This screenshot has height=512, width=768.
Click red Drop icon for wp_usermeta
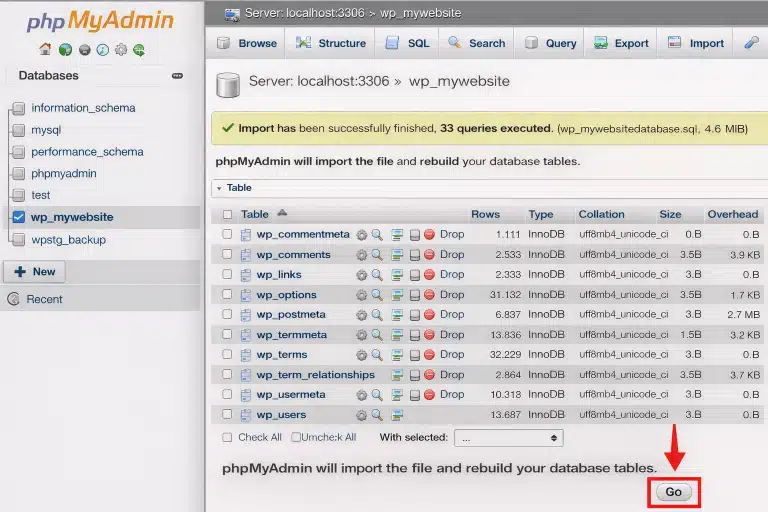click(x=430, y=394)
